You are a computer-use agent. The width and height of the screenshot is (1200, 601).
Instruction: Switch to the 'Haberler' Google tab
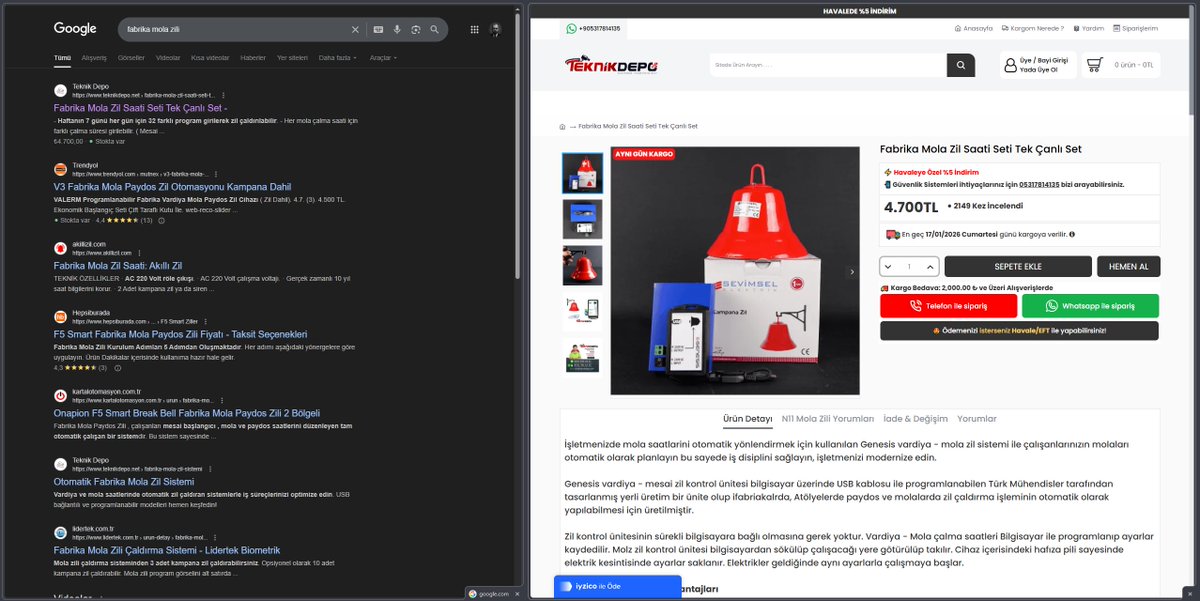(253, 58)
